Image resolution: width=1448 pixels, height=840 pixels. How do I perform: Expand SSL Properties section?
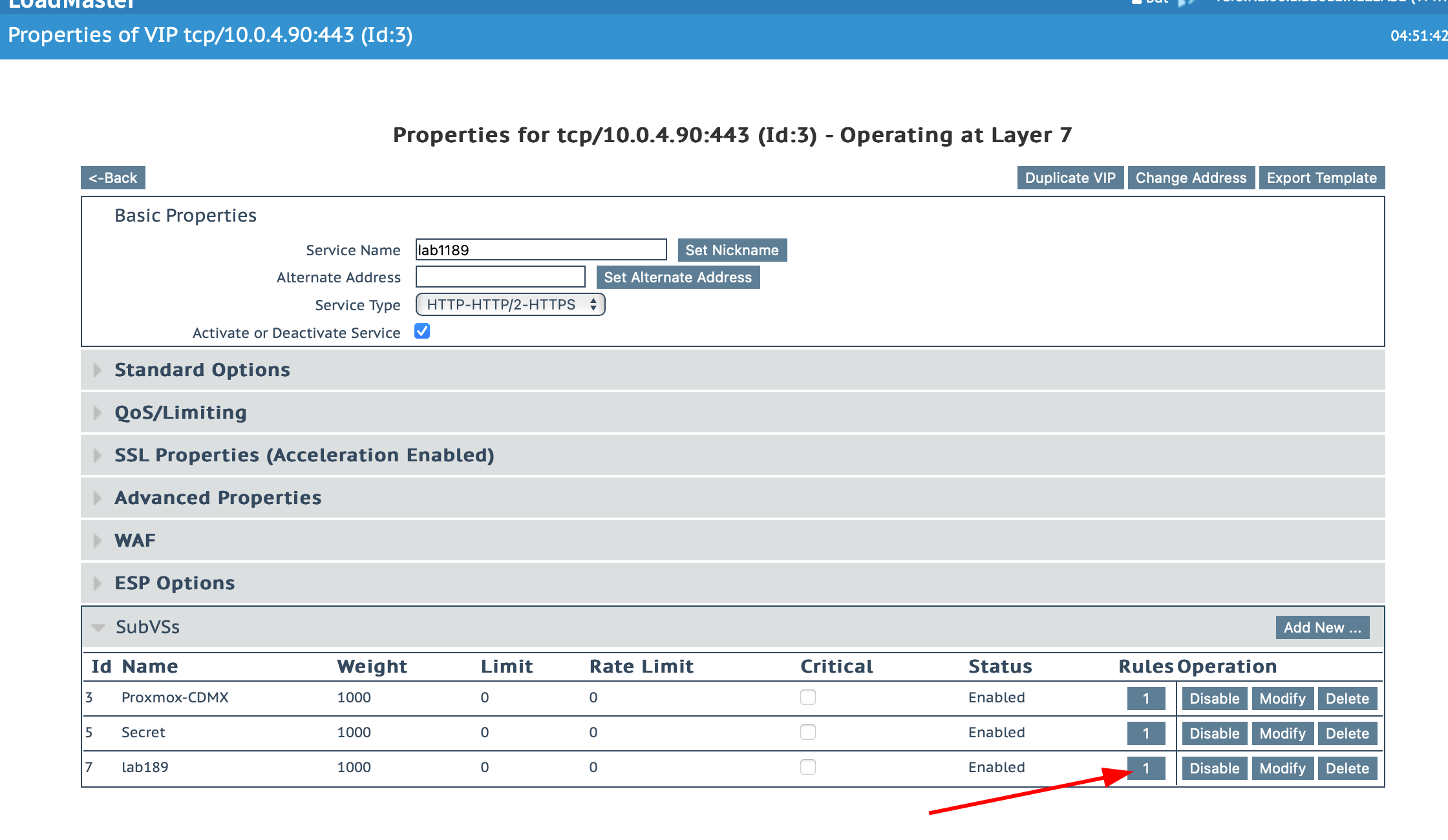pos(304,455)
